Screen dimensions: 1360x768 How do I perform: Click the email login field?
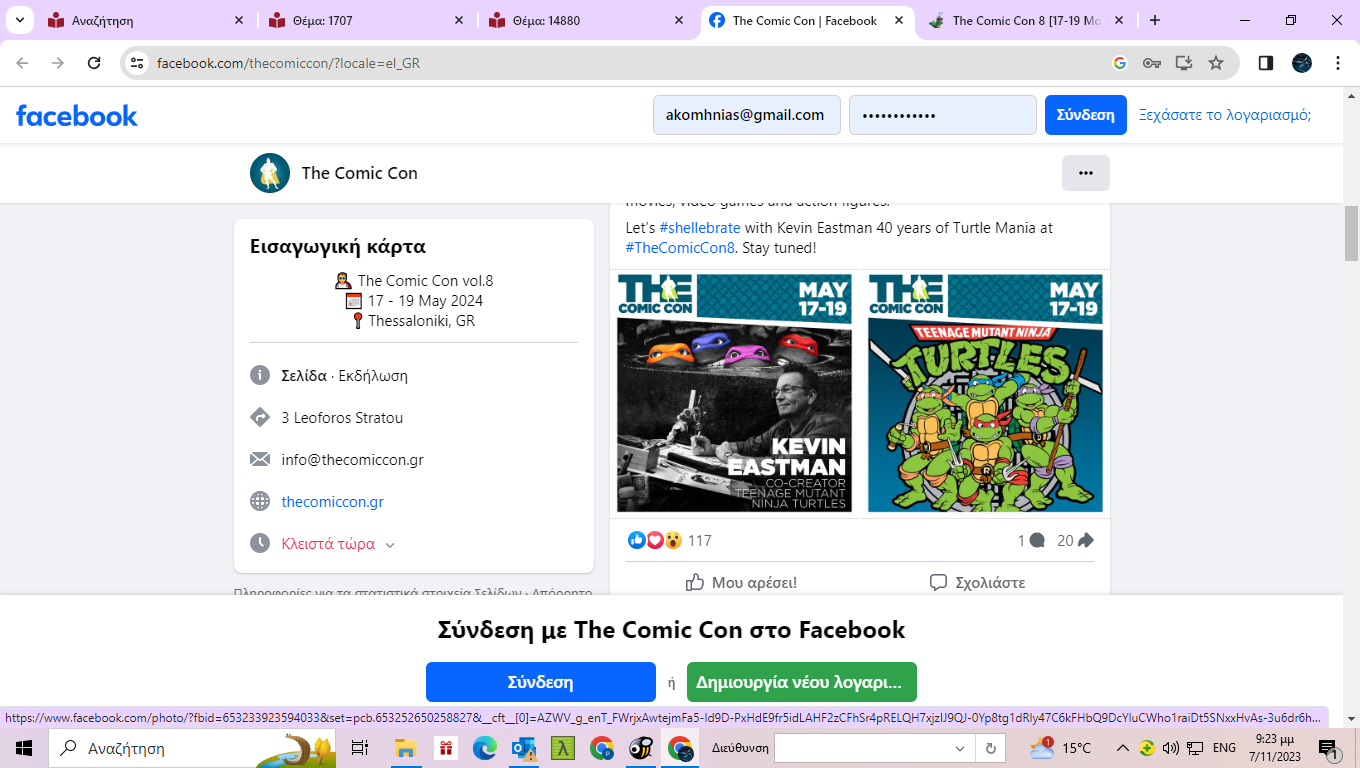click(747, 115)
